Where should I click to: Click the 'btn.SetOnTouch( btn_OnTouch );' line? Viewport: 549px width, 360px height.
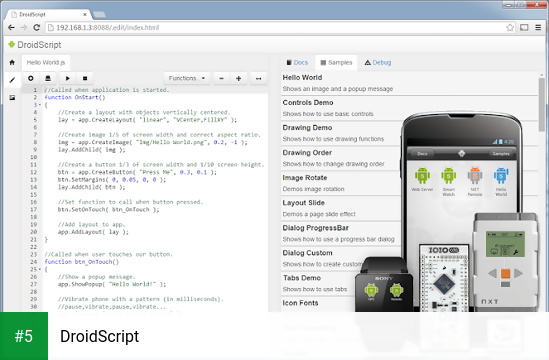click(109, 210)
